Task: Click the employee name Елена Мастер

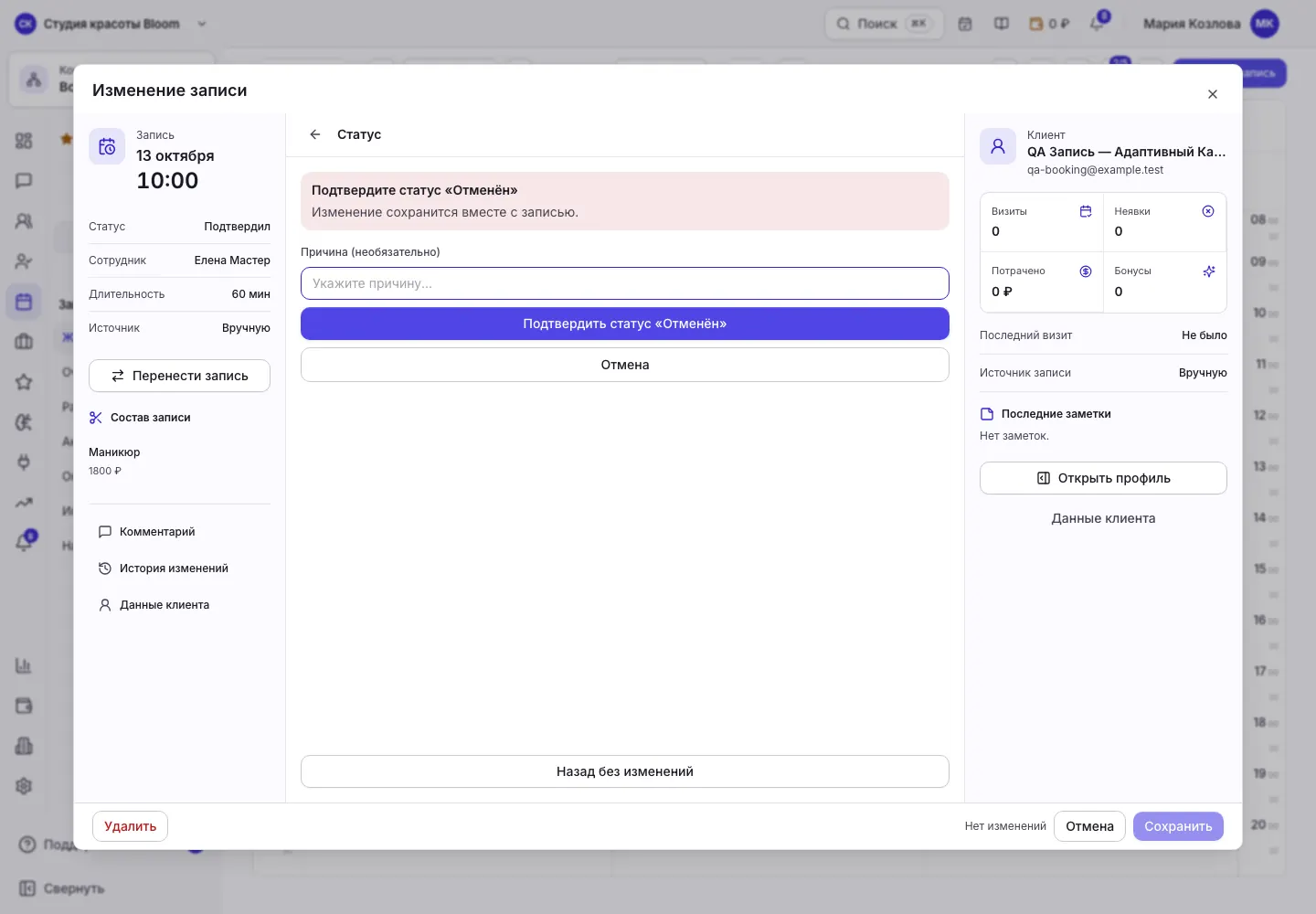Action: point(232,260)
